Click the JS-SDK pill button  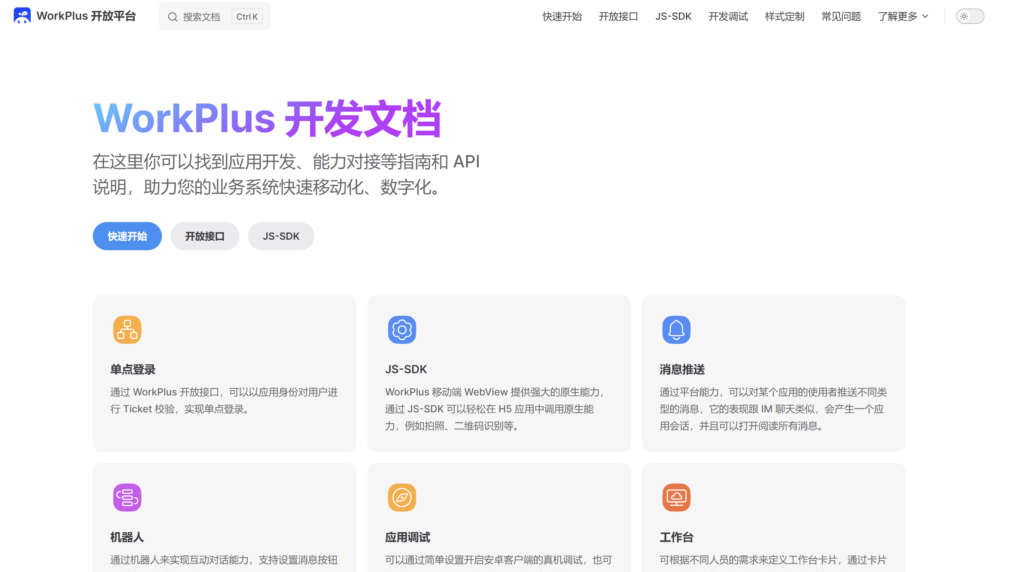pyautogui.click(x=281, y=236)
